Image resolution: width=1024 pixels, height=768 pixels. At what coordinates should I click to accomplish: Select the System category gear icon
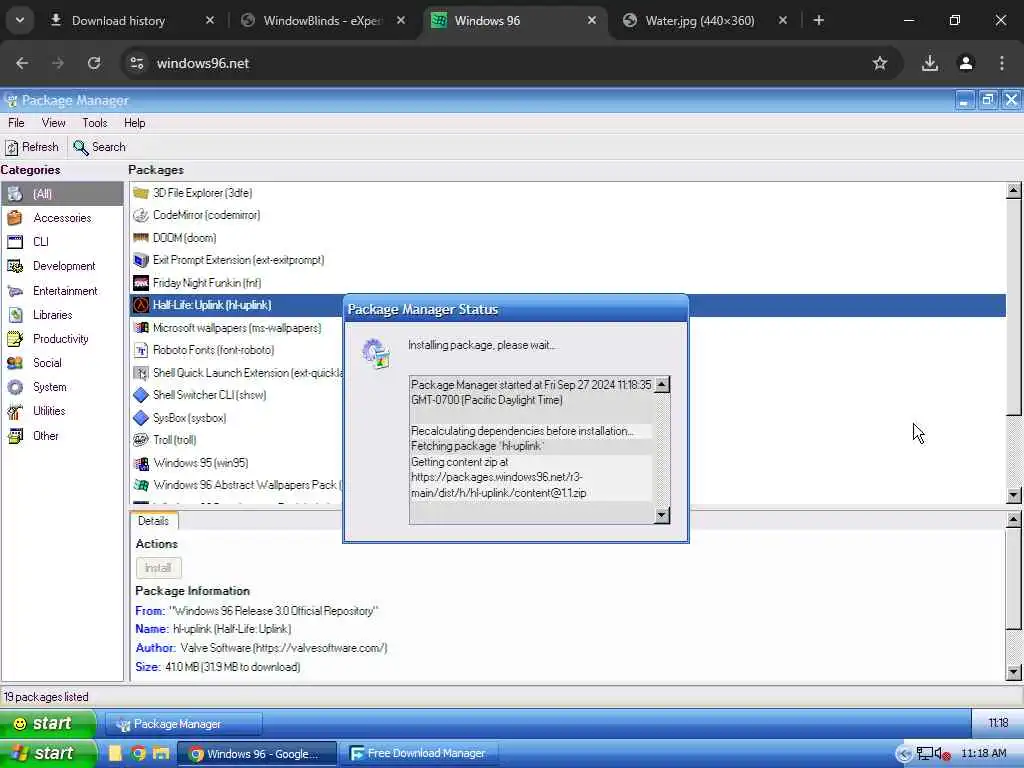click(14, 387)
